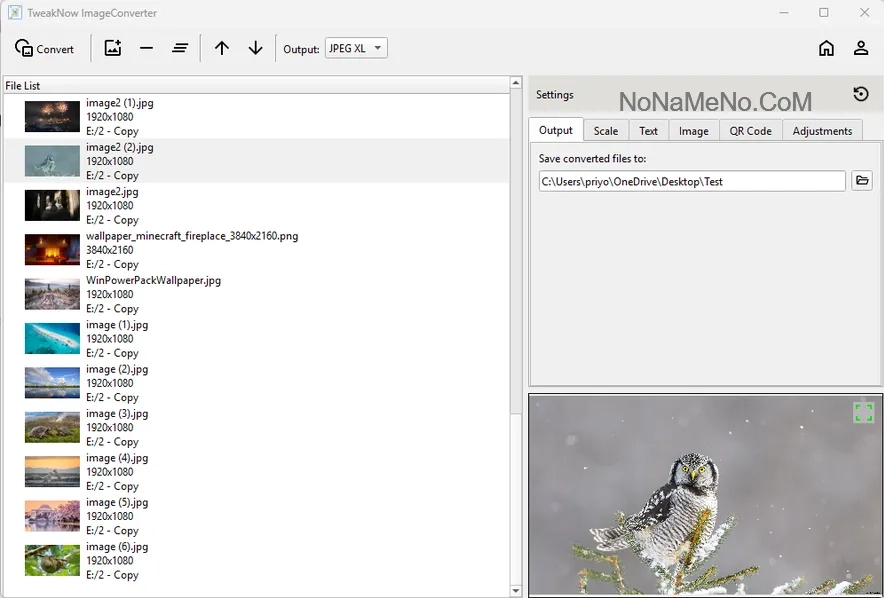This screenshot has width=884, height=598.
Task: Click the home icon
Action: coord(826,48)
